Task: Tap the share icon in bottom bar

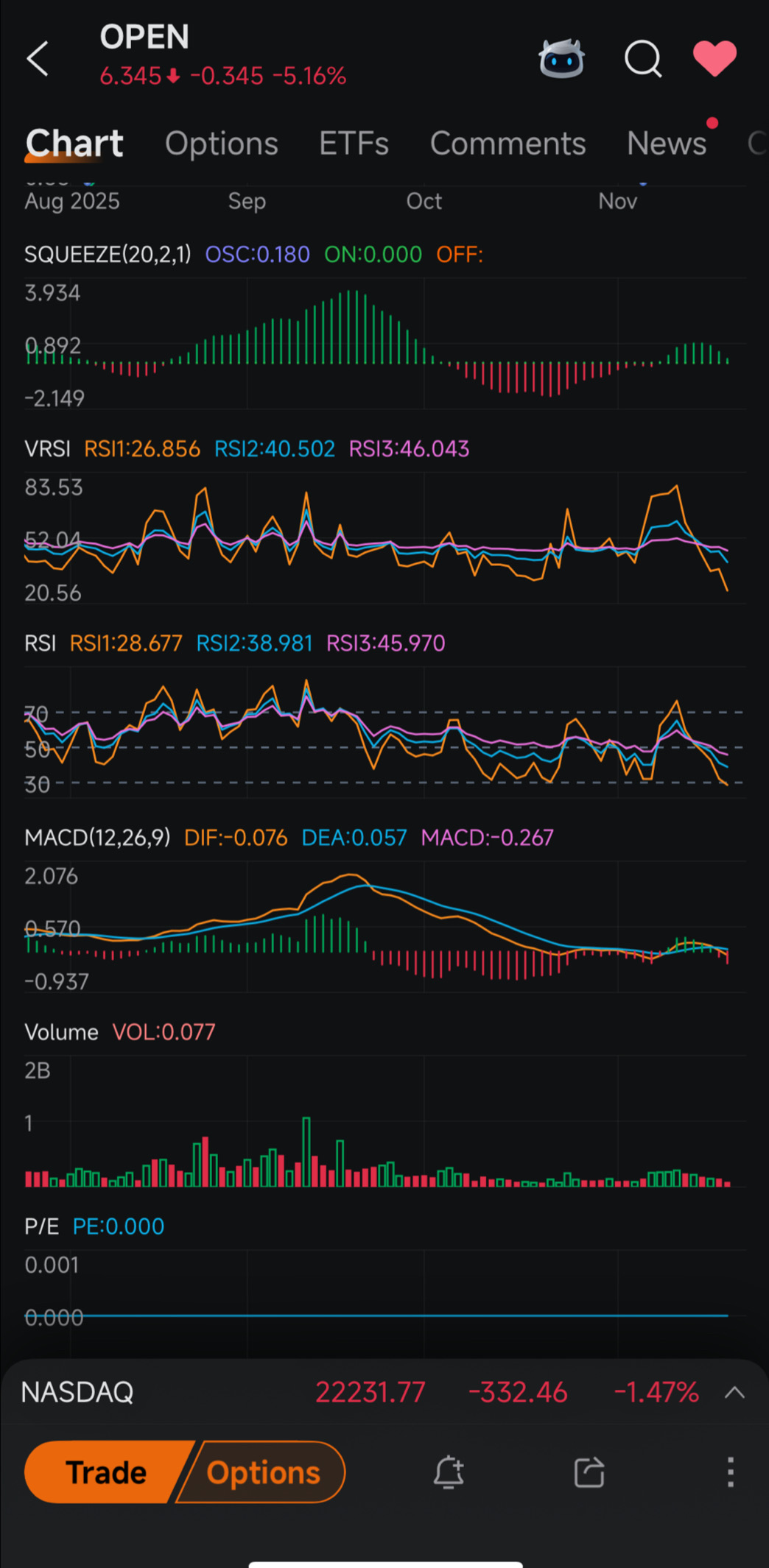Action: 589,1472
